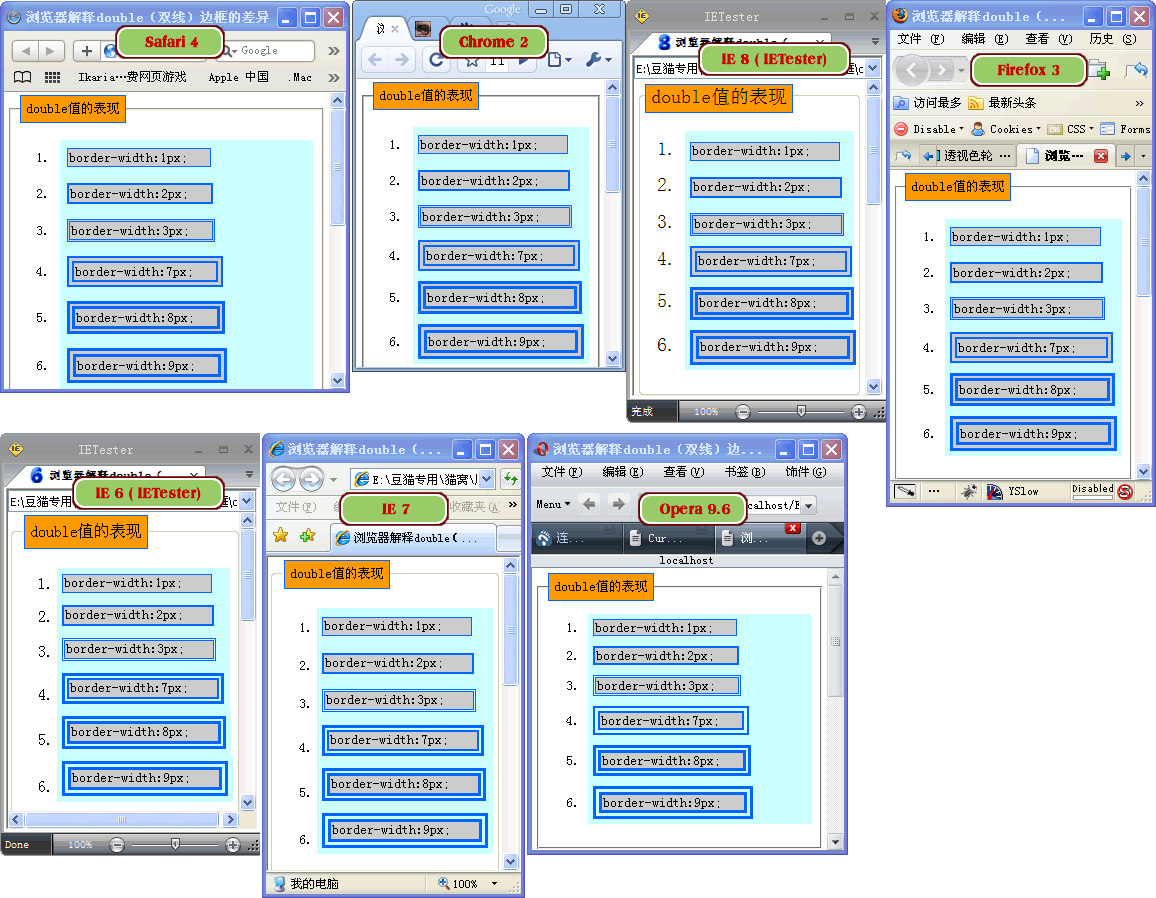Open Chrome's wrench settings menu
The height and width of the screenshot is (898, 1156).
[x=598, y=60]
